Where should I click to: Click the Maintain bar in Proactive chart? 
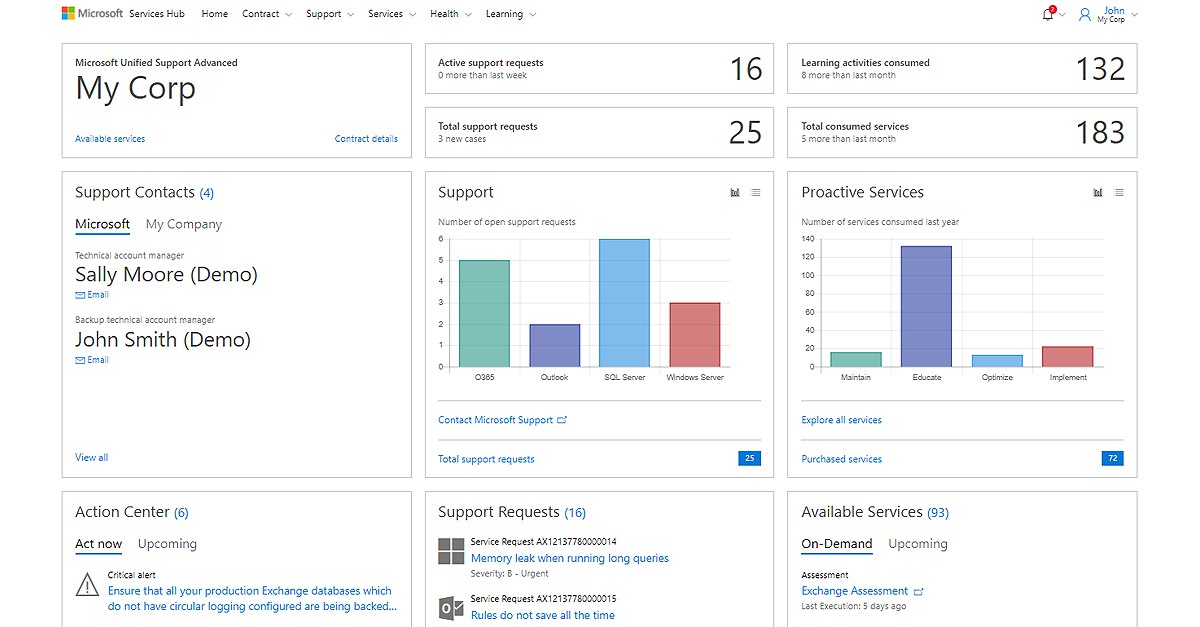click(856, 359)
